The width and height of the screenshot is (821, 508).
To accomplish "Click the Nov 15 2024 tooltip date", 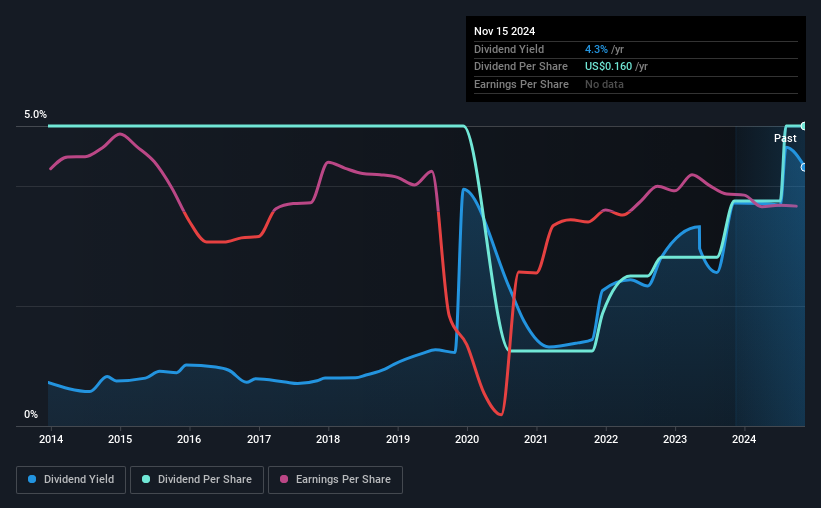I will coord(504,31).
